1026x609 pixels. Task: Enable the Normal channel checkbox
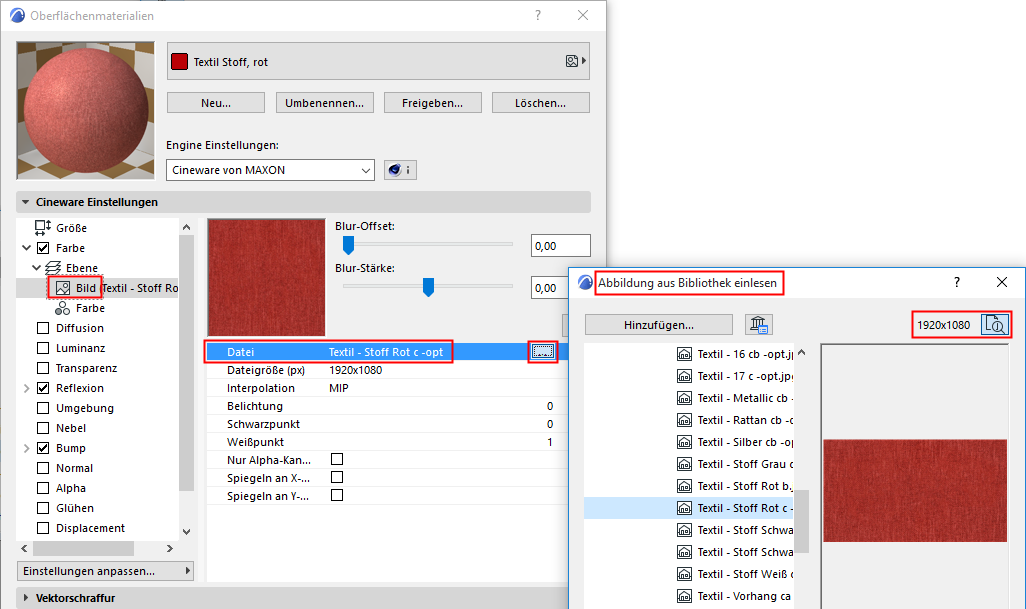coord(43,468)
